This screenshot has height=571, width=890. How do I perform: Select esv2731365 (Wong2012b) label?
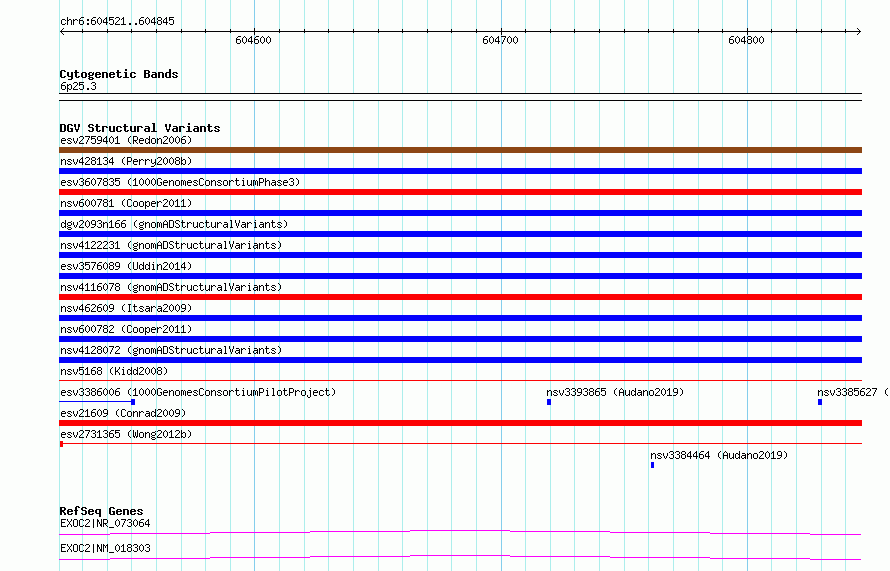point(126,434)
